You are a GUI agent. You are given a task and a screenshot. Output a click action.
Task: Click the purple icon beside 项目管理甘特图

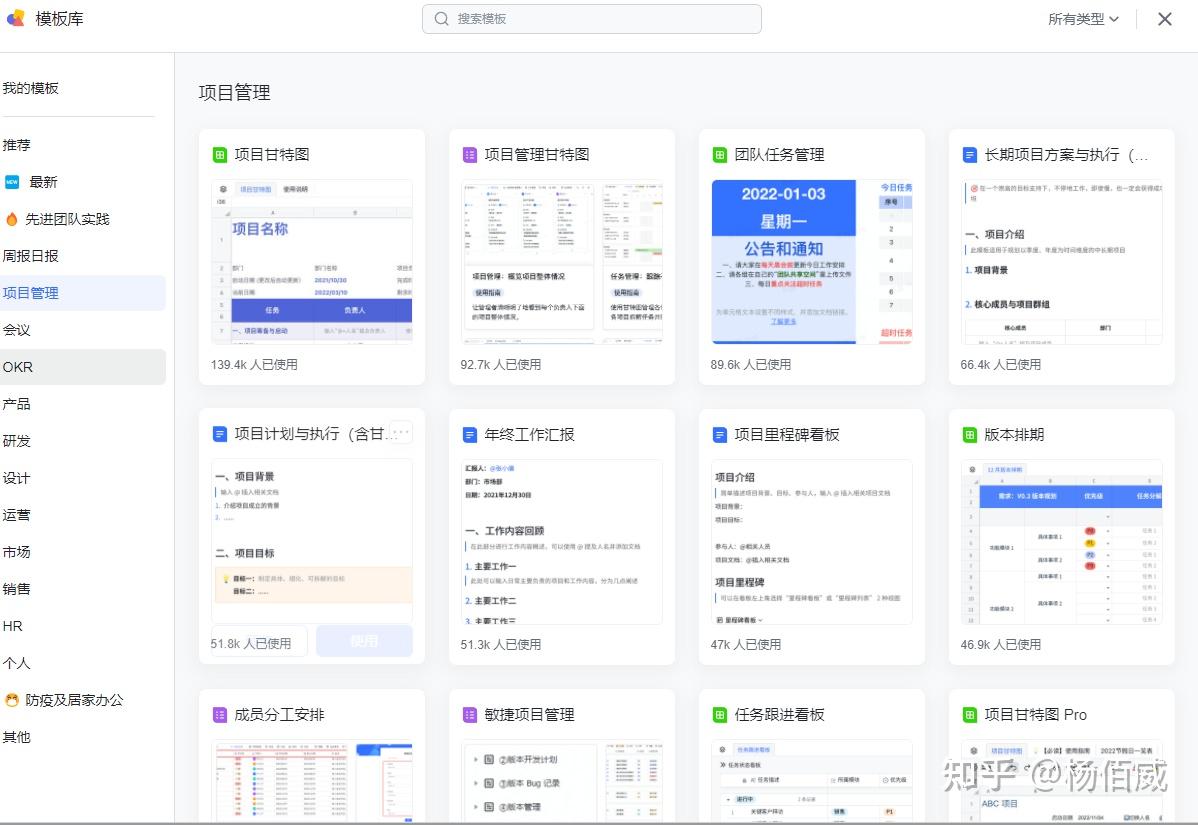point(470,154)
